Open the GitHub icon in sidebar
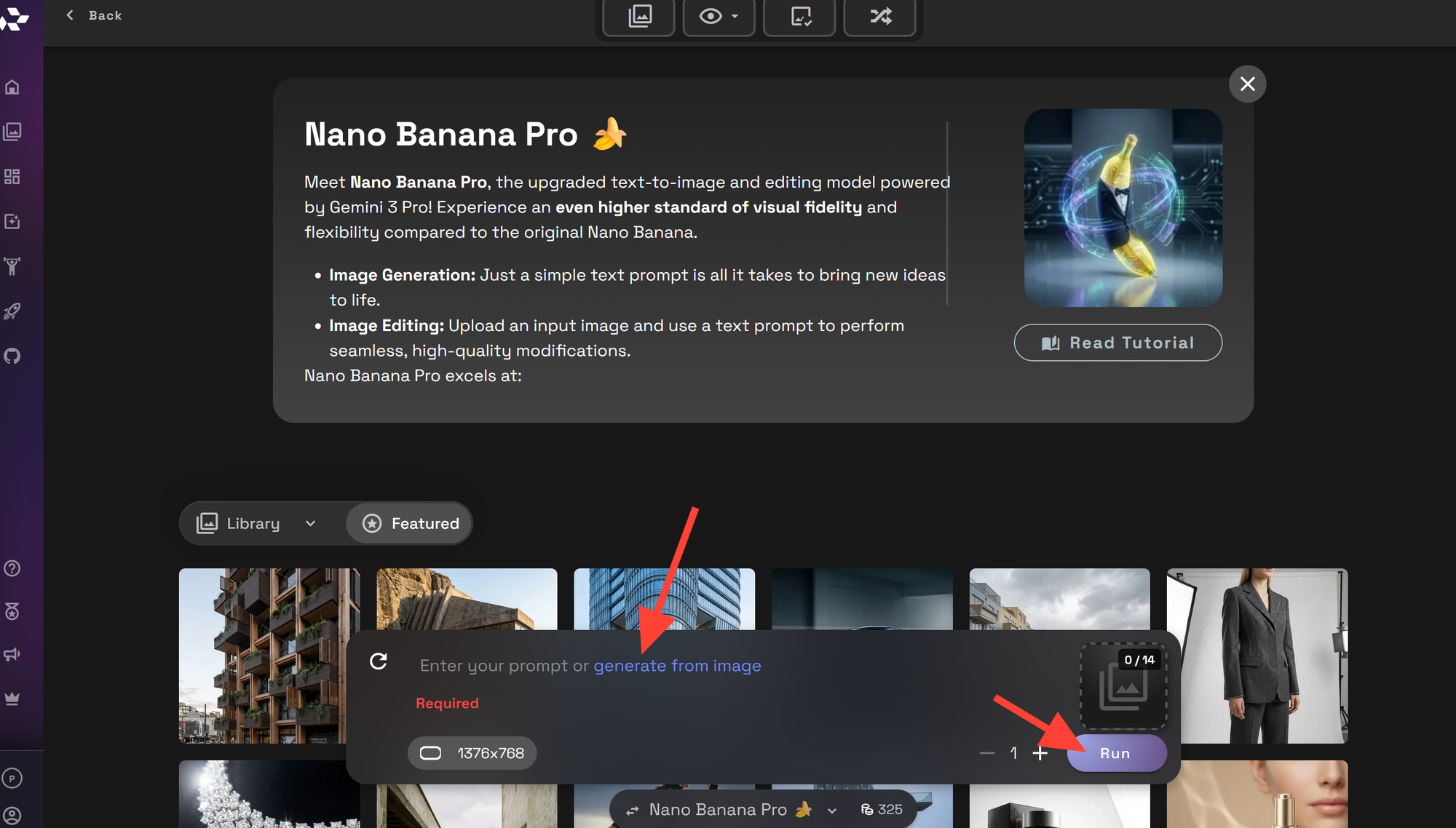 (x=12, y=357)
